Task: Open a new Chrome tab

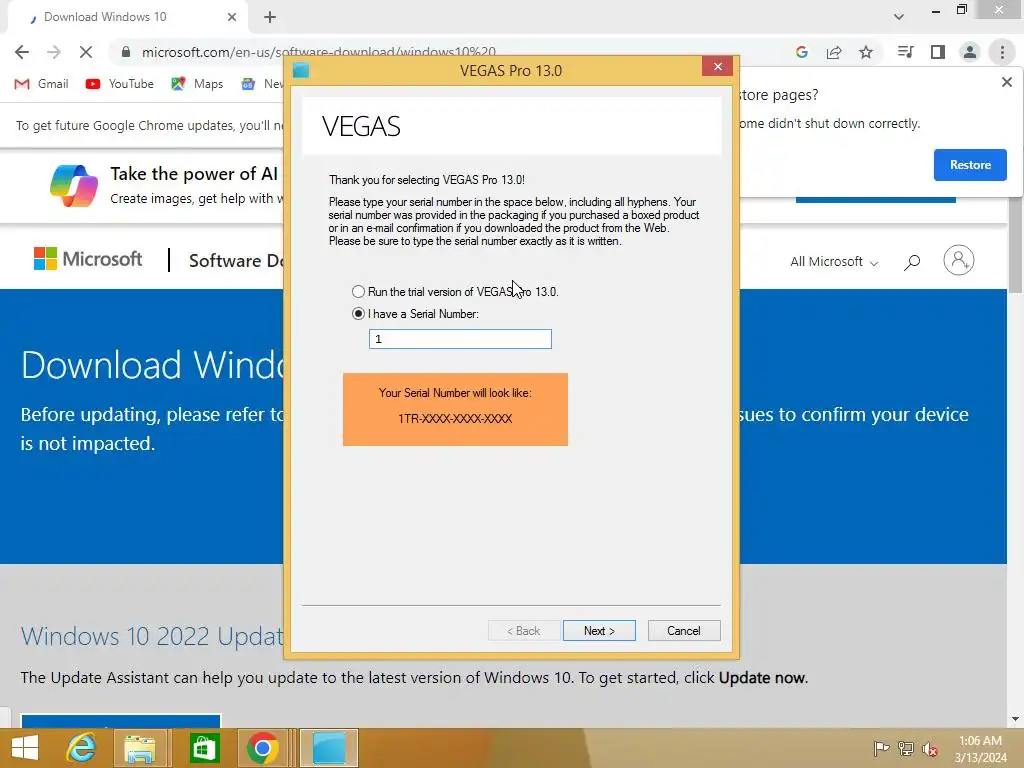Action: click(x=270, y=17)
